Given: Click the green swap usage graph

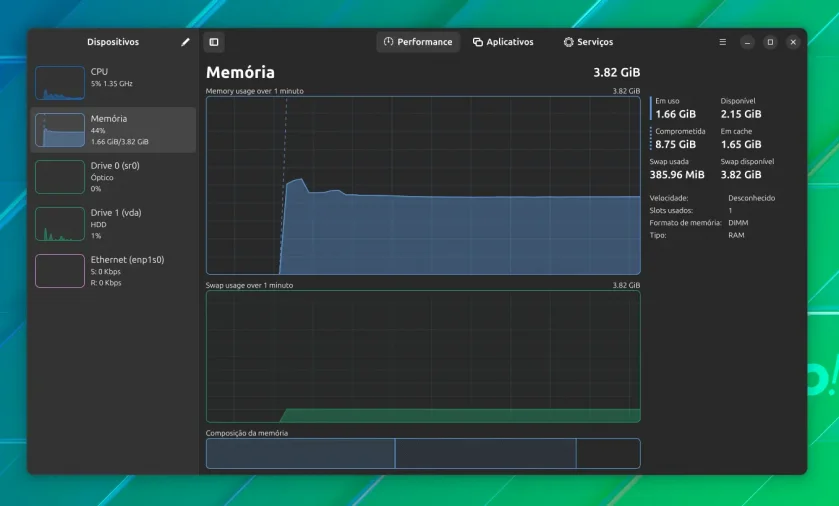Looking at the screenshot, I should coord(423,357).
